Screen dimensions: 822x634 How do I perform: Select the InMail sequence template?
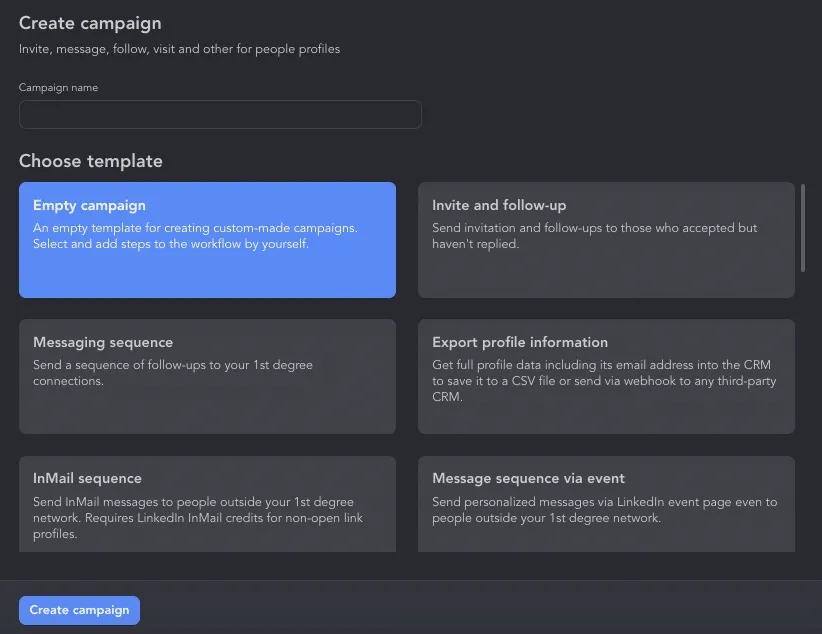coord(207,503)
